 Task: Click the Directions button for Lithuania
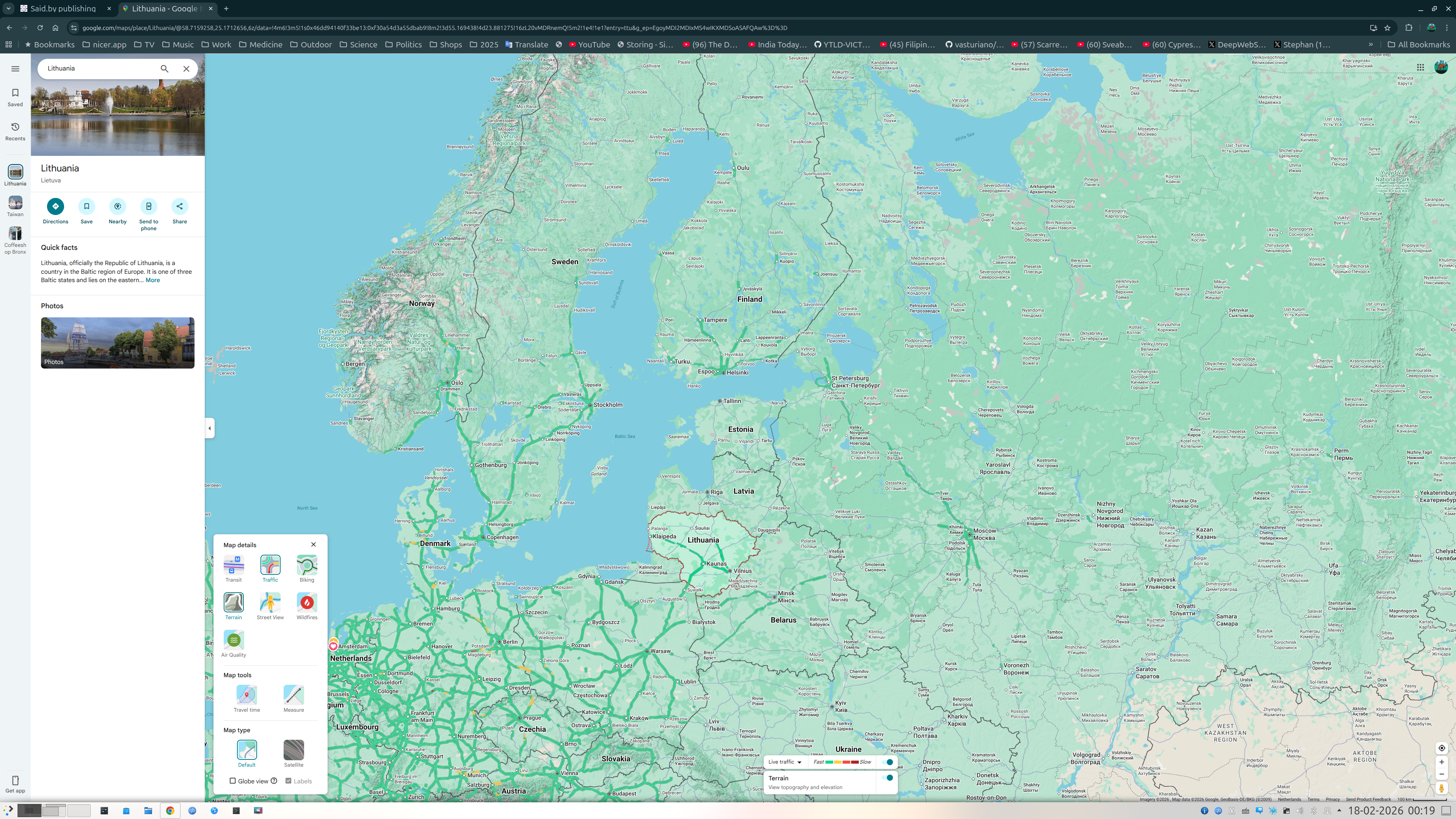click(x=55, y=206)
